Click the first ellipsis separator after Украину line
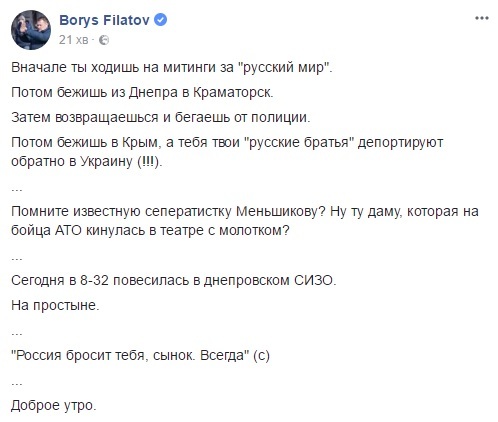This screenshot has height=422, width=498. [x=17, y=189]
